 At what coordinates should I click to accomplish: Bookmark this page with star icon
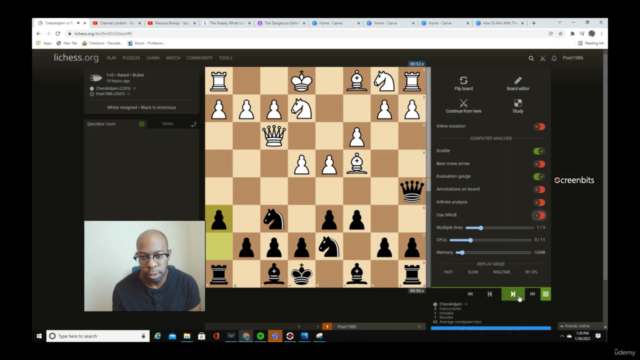click(x=560, y=33)
